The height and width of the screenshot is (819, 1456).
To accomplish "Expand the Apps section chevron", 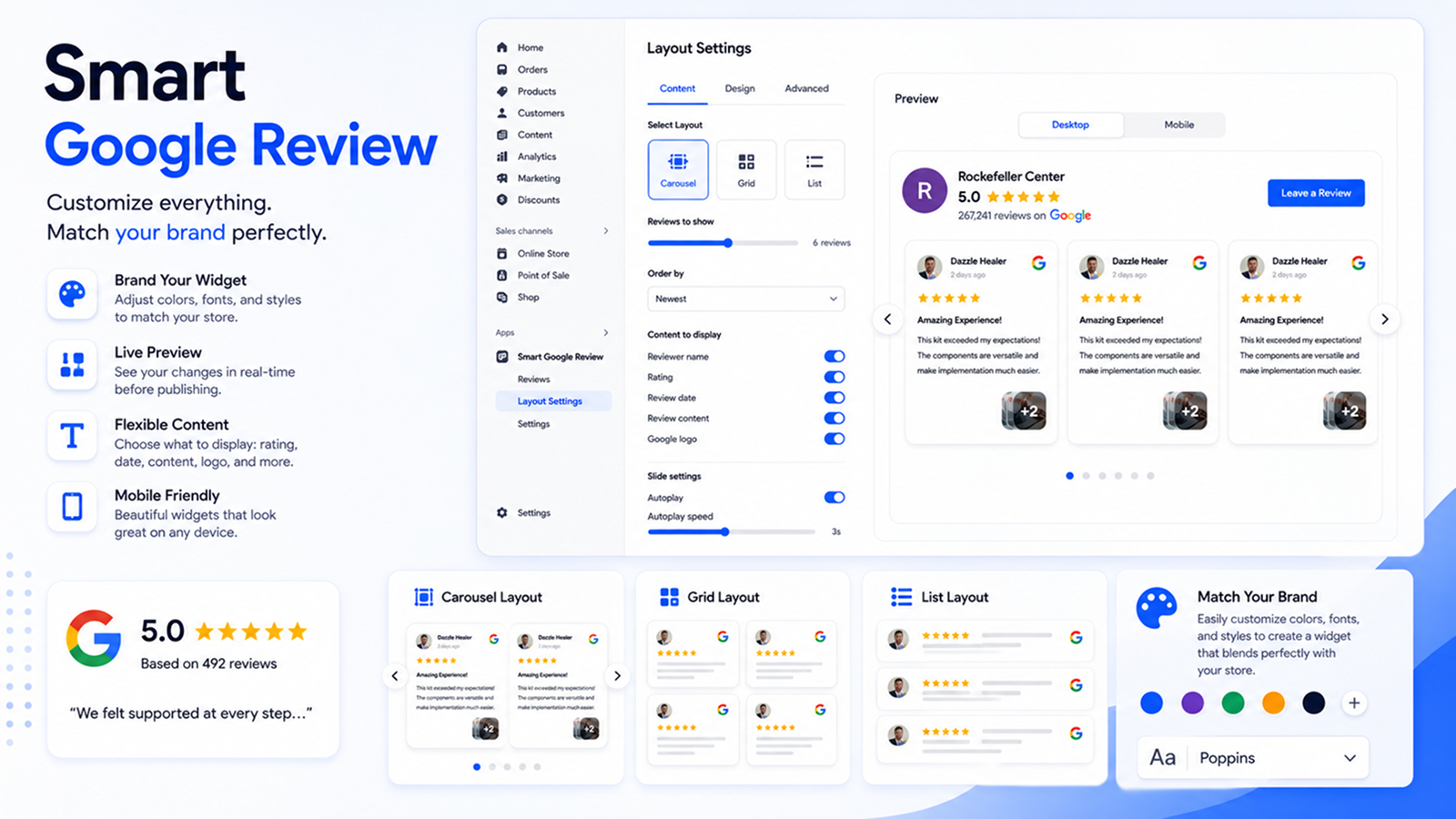I will pos(606,332).
